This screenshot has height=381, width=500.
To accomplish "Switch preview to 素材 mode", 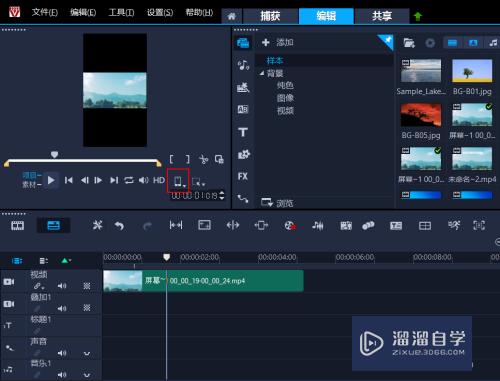I will (x=32, y=184).
